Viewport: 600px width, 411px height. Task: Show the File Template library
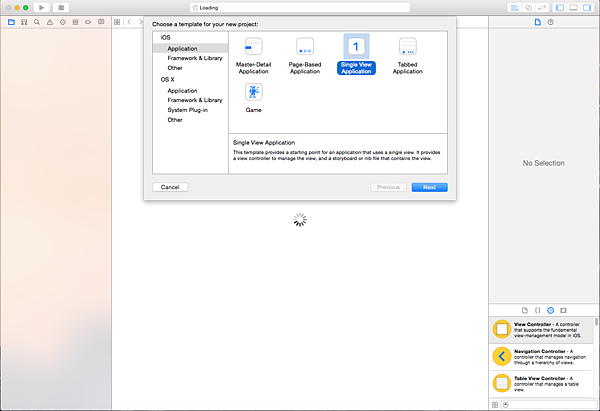[525, 310]
